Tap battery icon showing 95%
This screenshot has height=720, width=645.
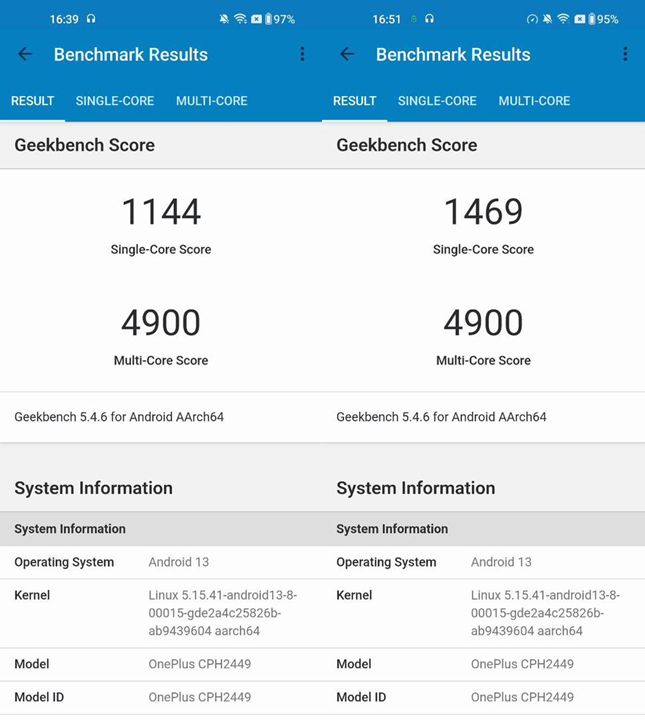tap(590, 19)
